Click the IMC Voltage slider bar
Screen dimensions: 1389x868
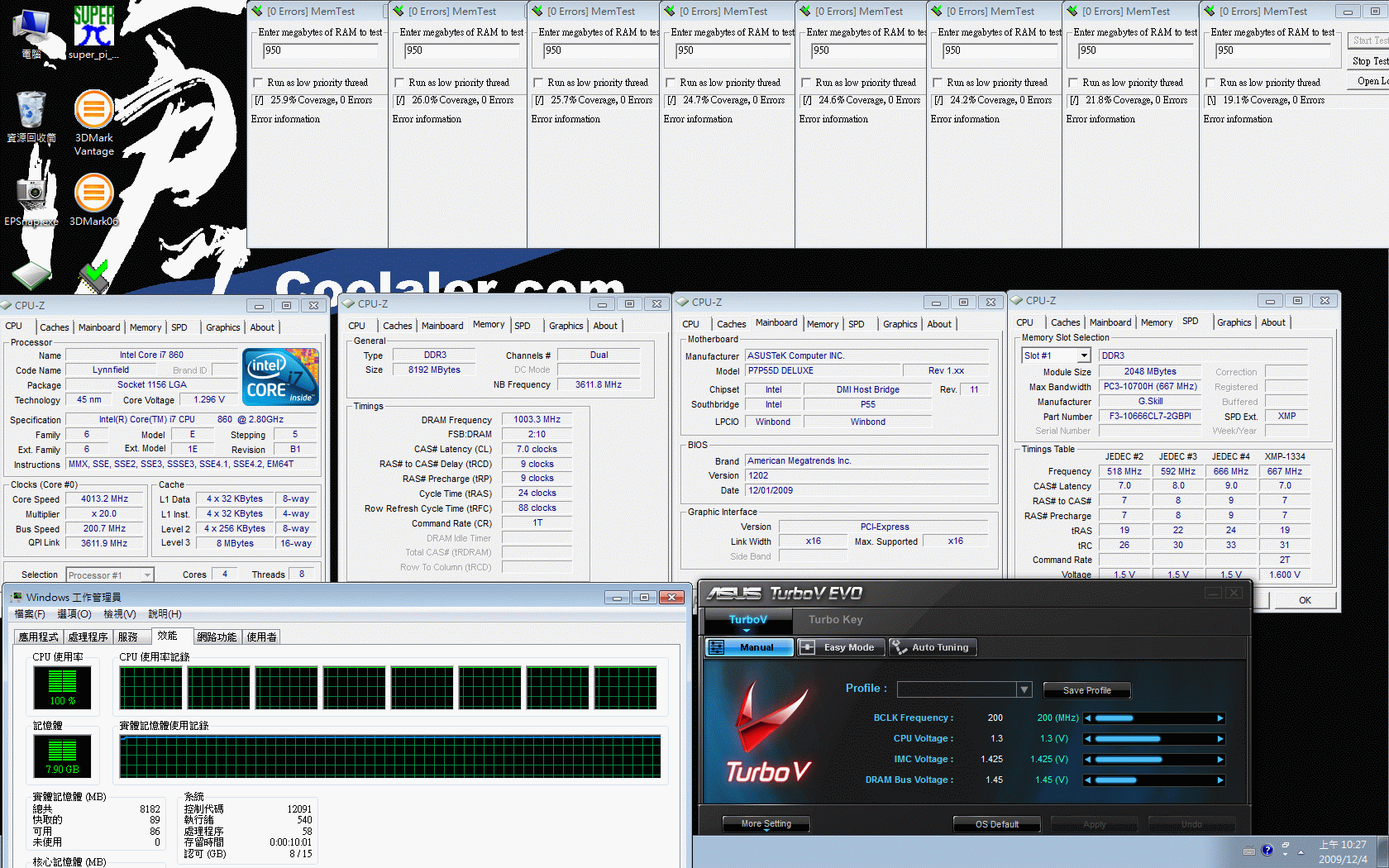(1154, 760)
